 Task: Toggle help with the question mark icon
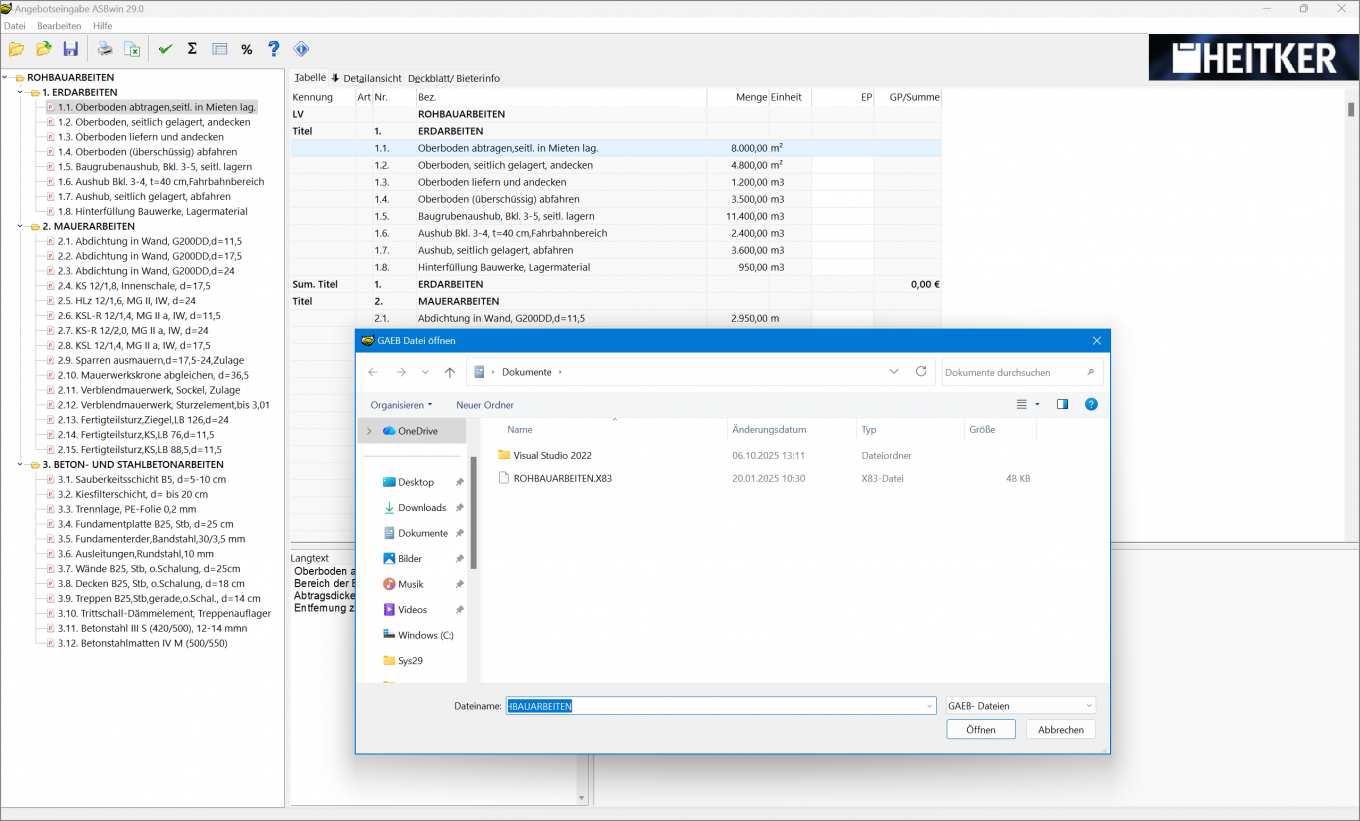[273, 47]
